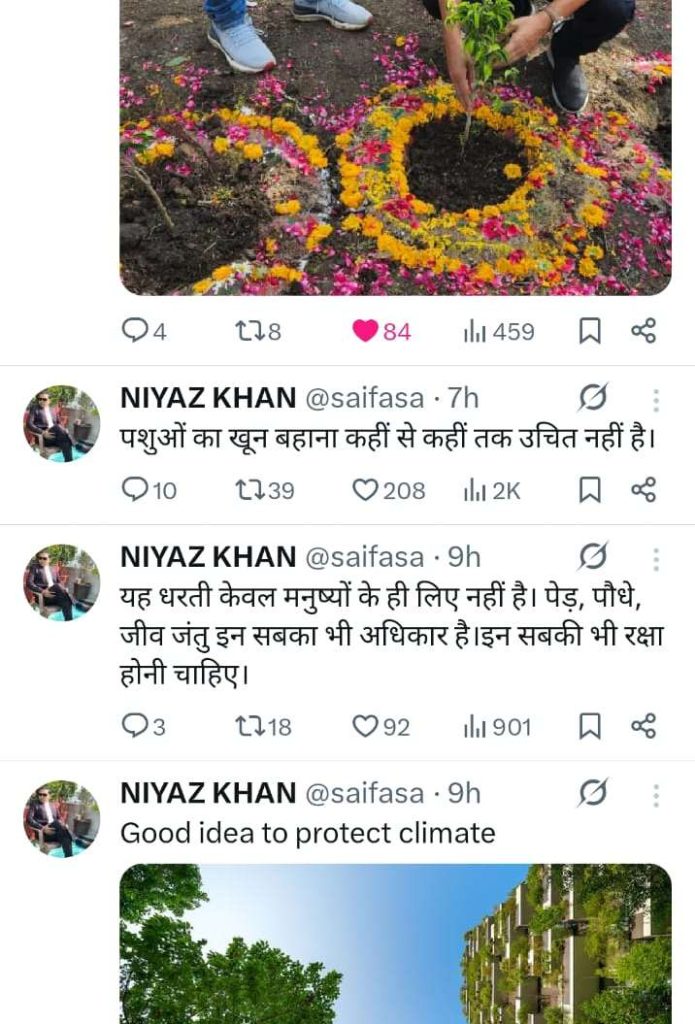Share the tweet with 901 views
This screenshot has width=695, height=1024.
644,726
